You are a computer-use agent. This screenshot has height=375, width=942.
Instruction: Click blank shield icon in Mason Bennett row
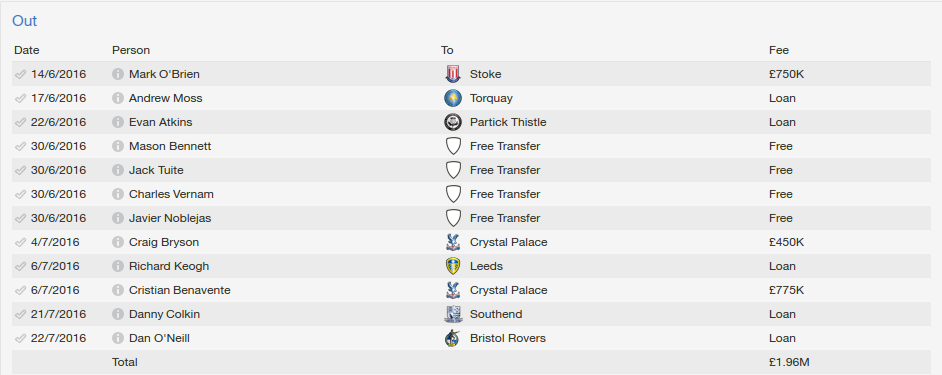pyautogui.click(x=452, y=146)
